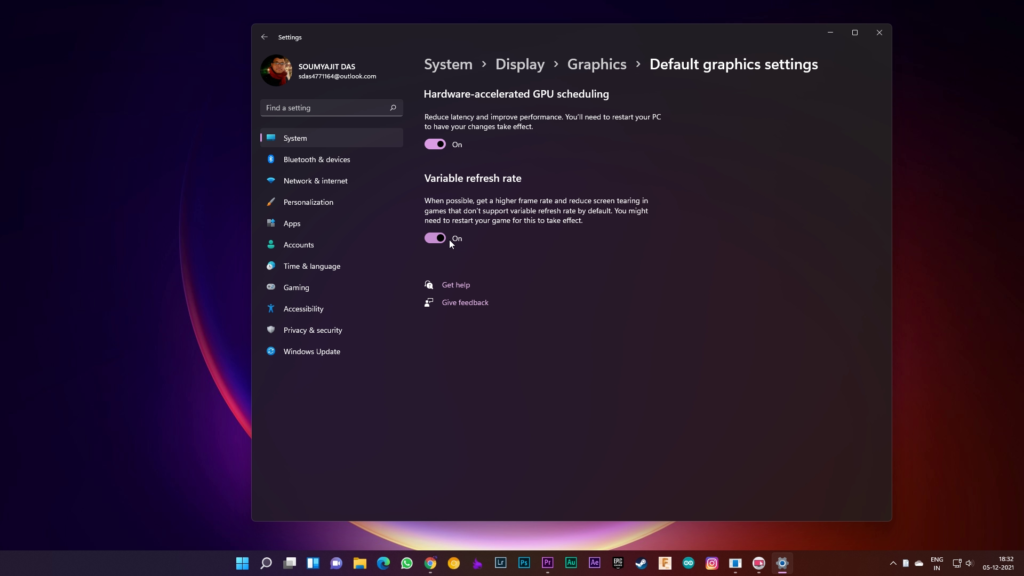Screen dimensions: 1024x576
Task: Open the Get help link
Action: tap(456, 285)
